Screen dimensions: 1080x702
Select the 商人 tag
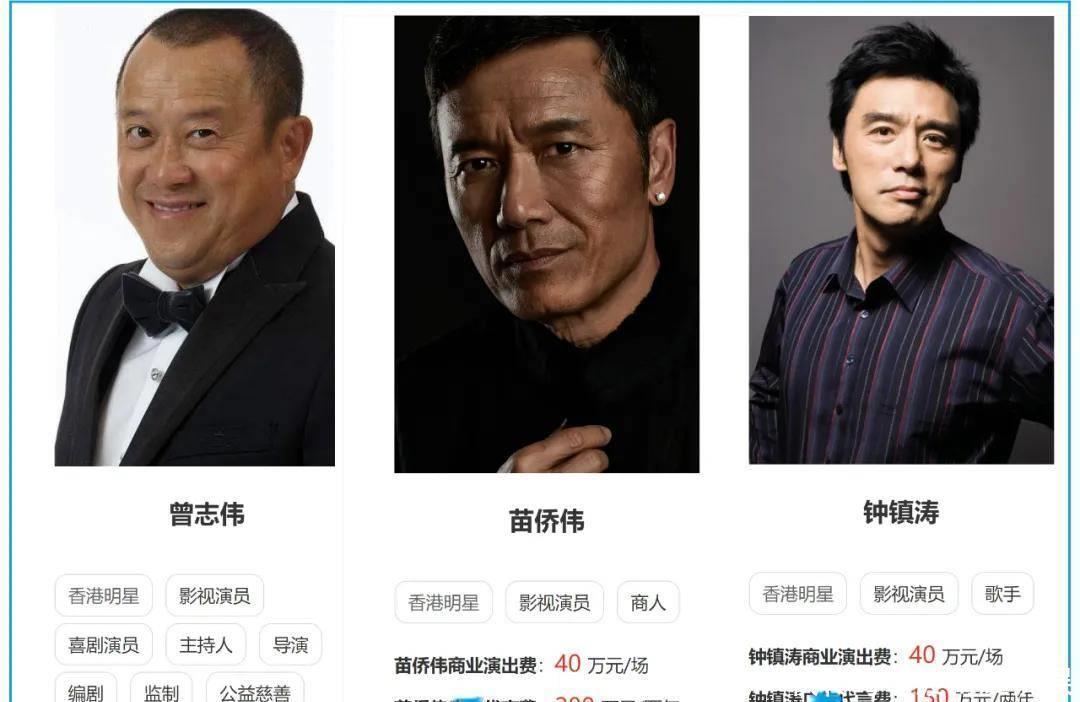648,602
